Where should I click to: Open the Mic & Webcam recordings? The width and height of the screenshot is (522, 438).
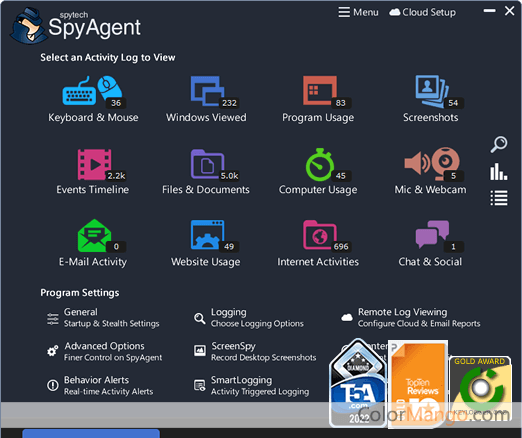pyautogui.click(x=431, y=172)
